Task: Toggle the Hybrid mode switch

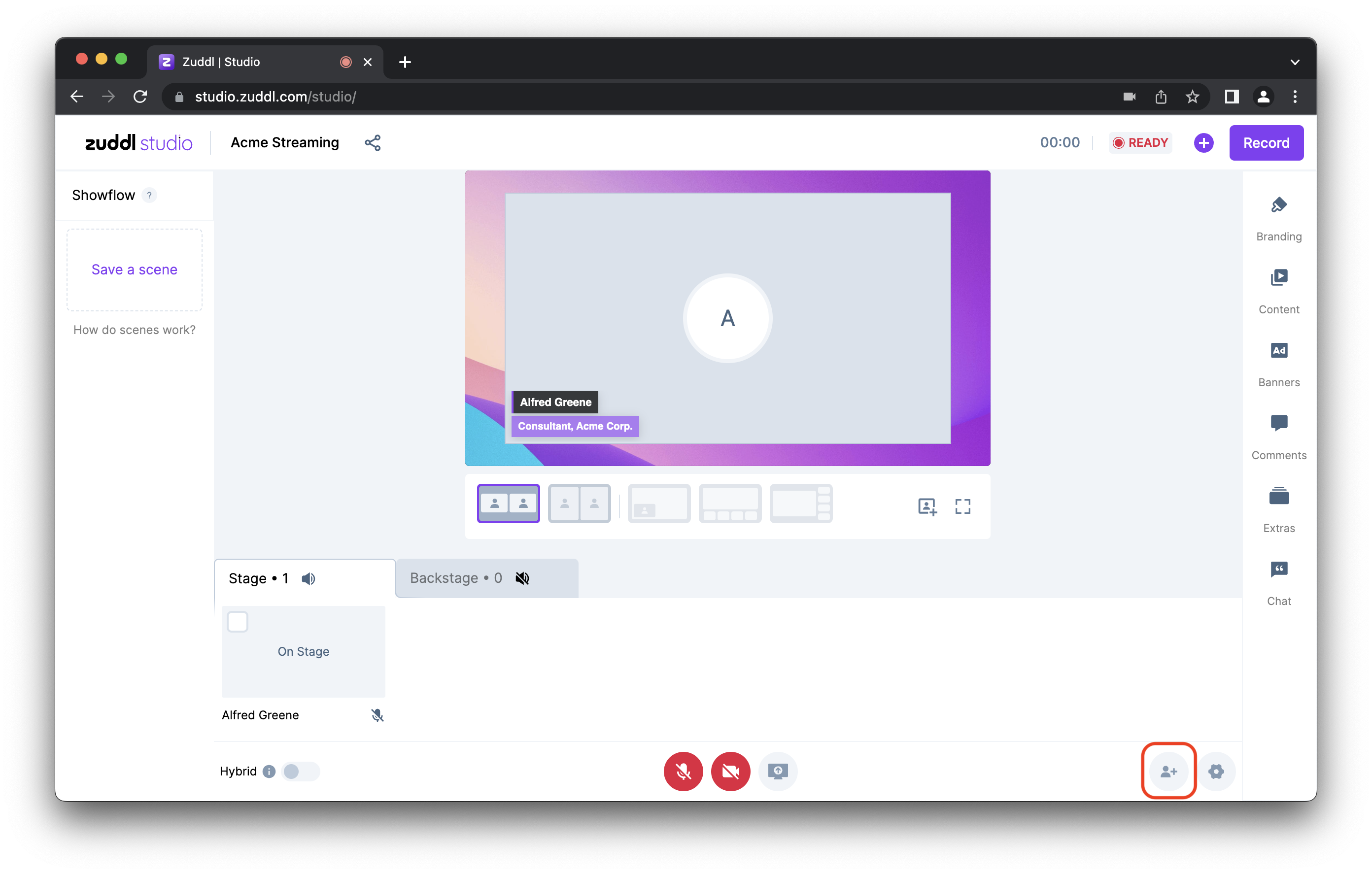Action: point(300,771)
